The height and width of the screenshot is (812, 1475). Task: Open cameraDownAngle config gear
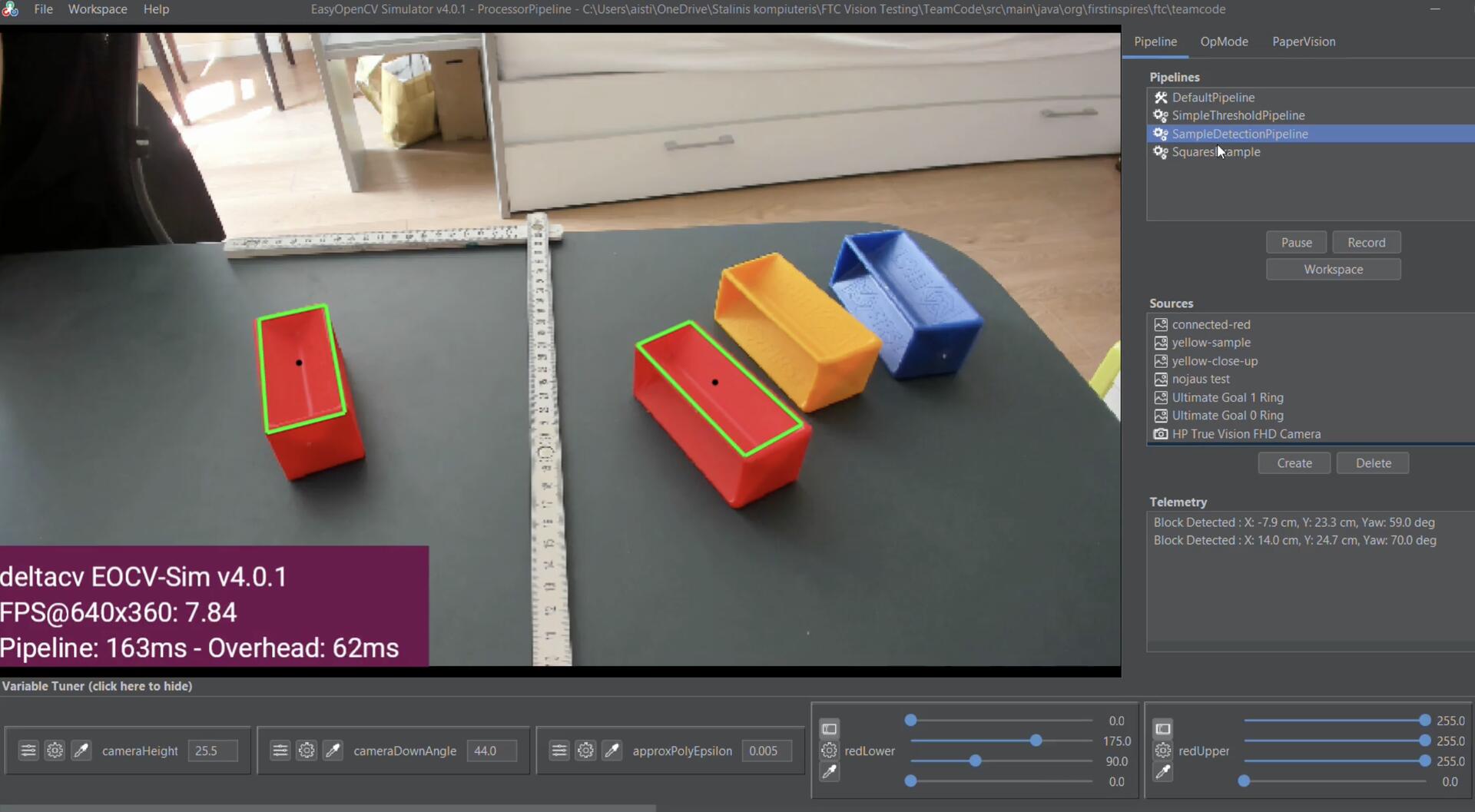pyautogui.click(x=307, y=751)
